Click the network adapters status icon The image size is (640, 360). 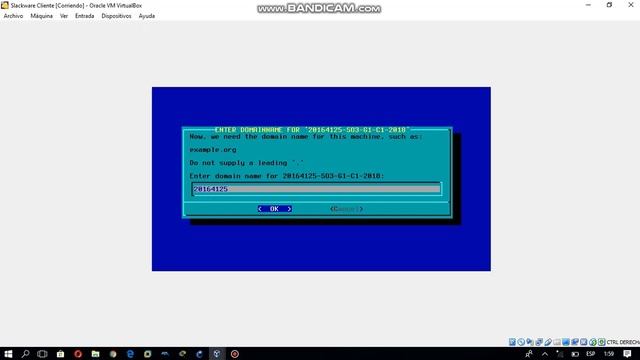[x=539, y=342]
